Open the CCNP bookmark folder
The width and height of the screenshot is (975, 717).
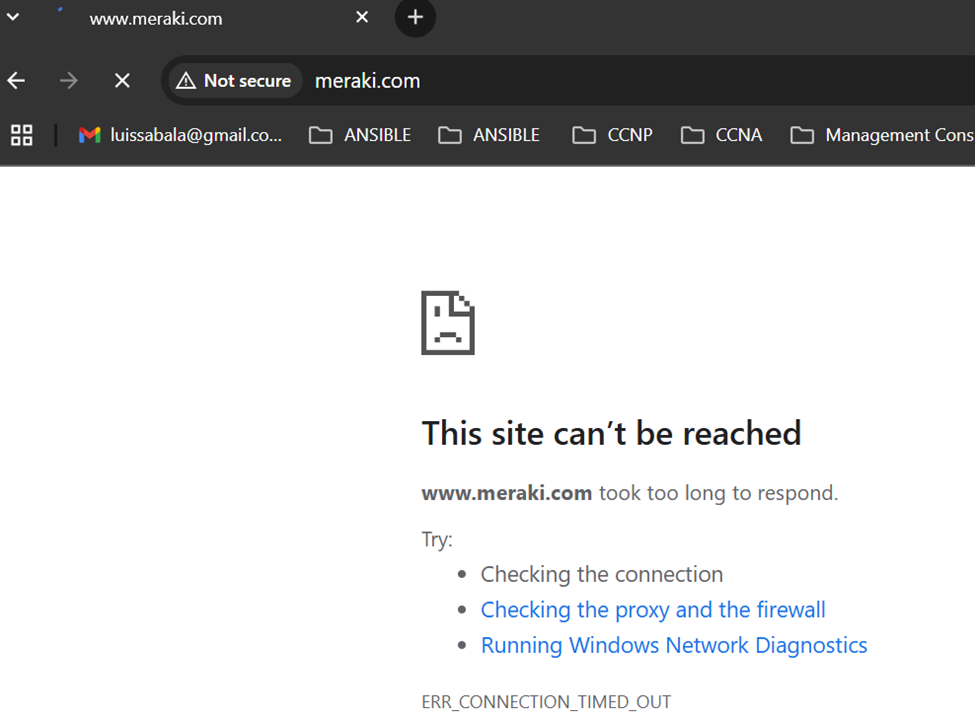pos(612,135)
